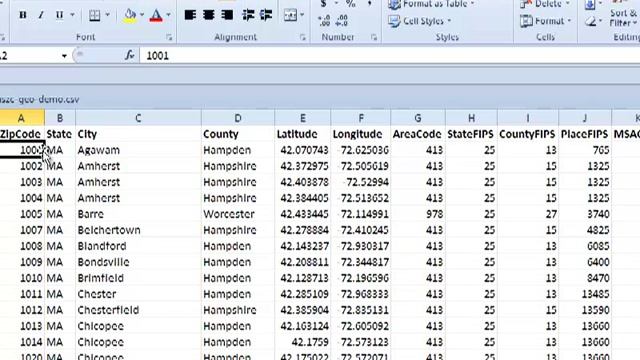640x360 pixels.
Task: Launch the Font dialog box launcher
Action: 169,37
